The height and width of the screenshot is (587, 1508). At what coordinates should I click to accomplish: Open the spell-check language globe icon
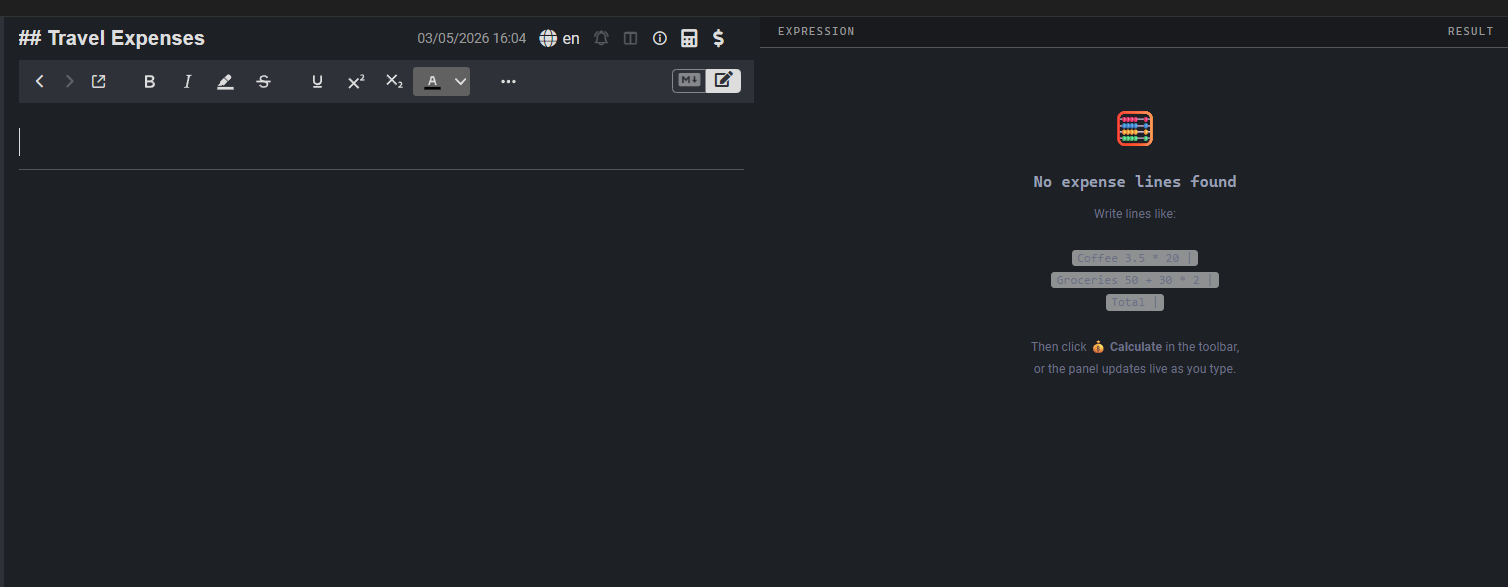pos(548,38)
